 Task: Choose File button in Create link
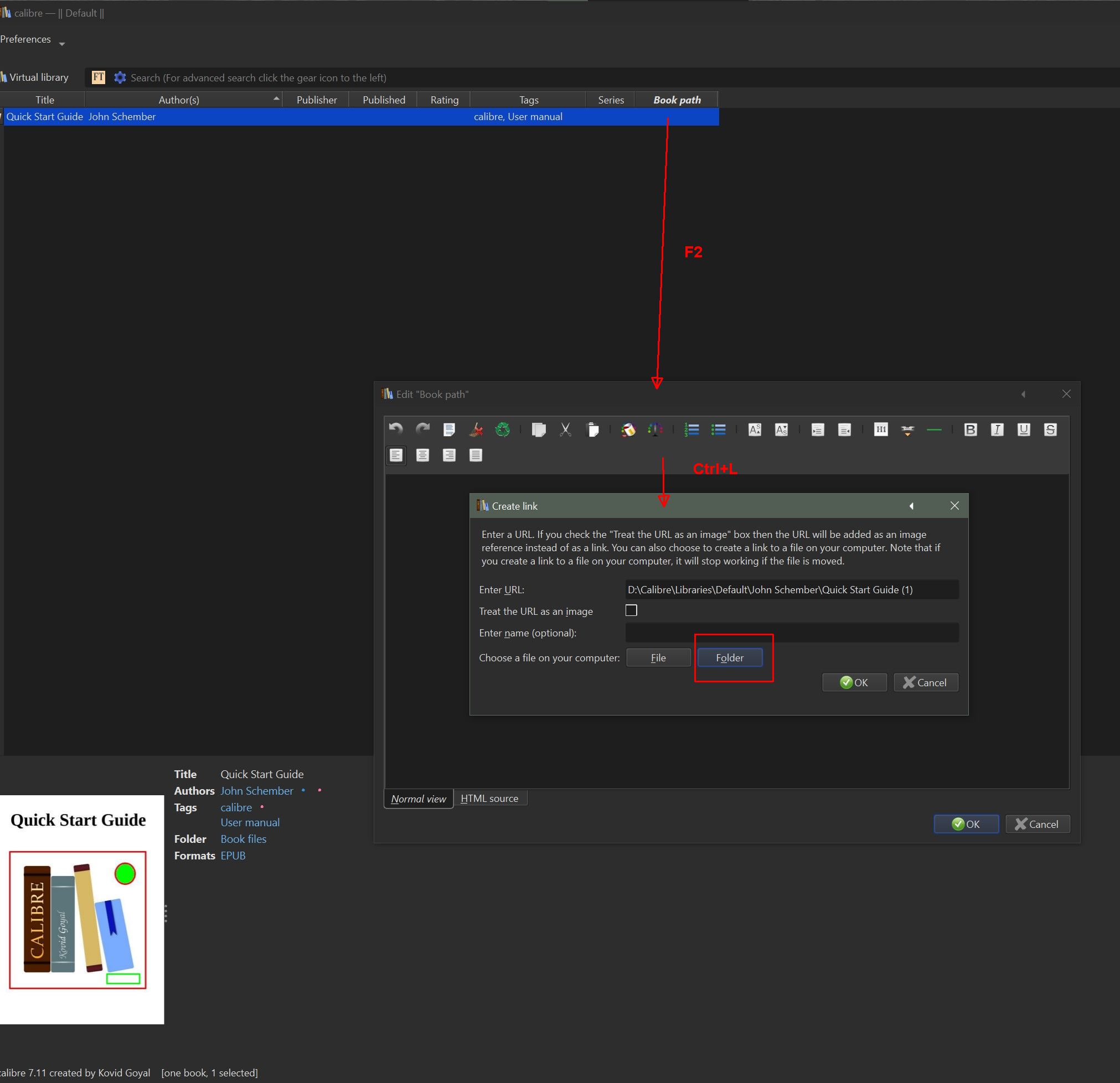pos(658,657)
